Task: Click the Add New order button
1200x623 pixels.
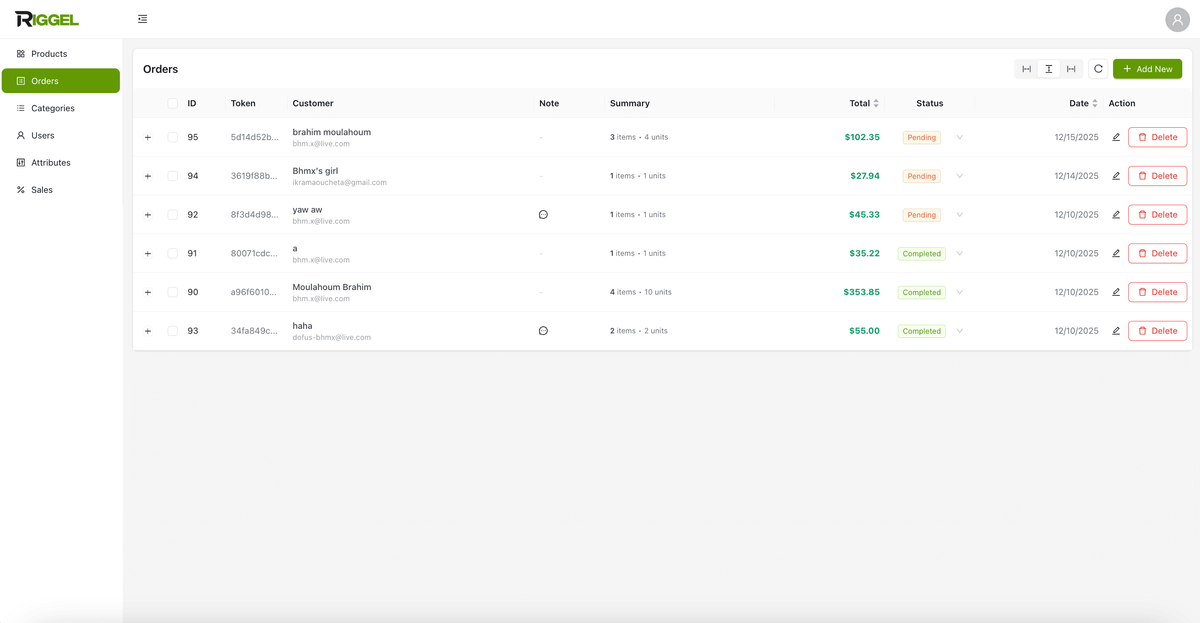Action: click(1147, 68)
